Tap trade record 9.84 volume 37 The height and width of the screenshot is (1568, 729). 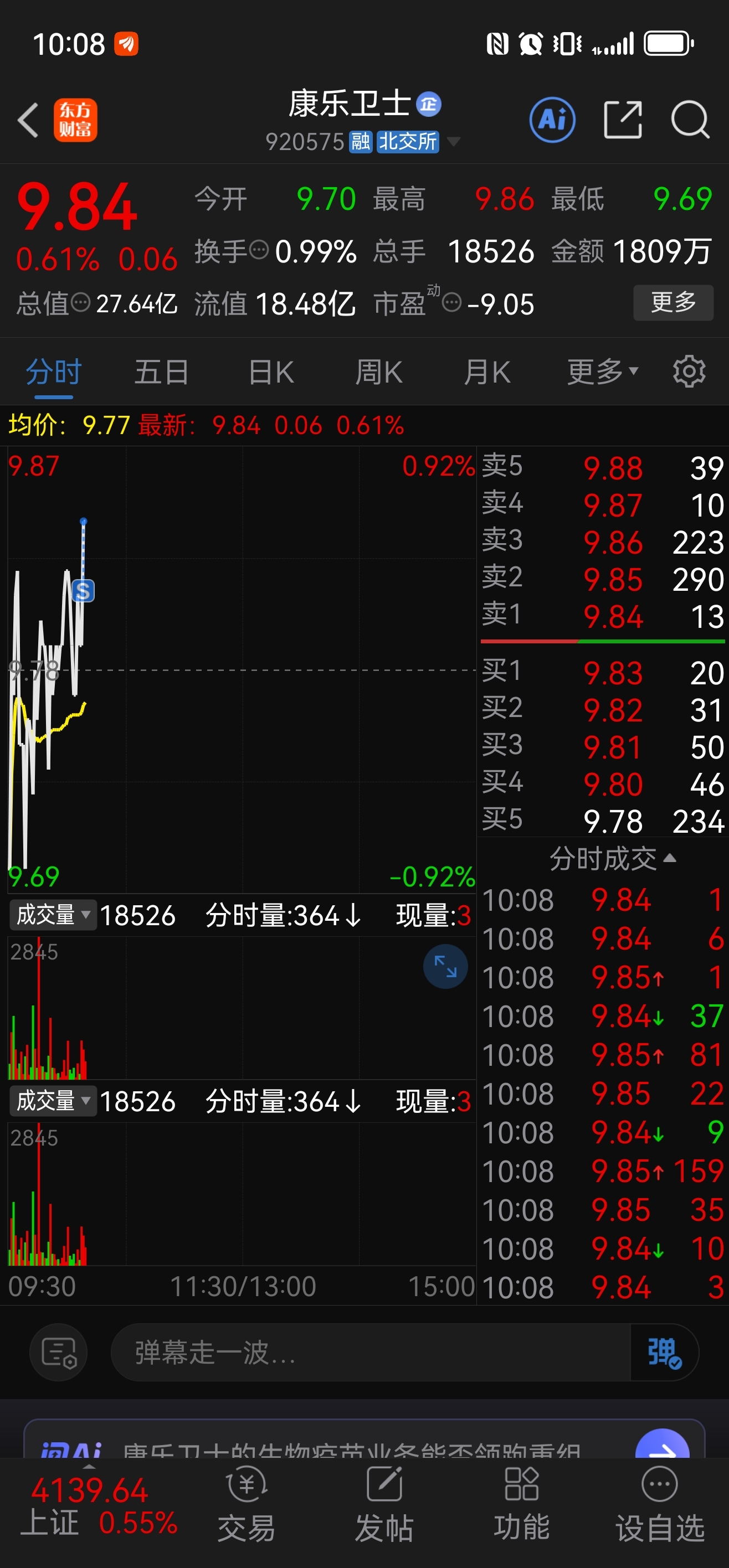tap(603, 1016)
